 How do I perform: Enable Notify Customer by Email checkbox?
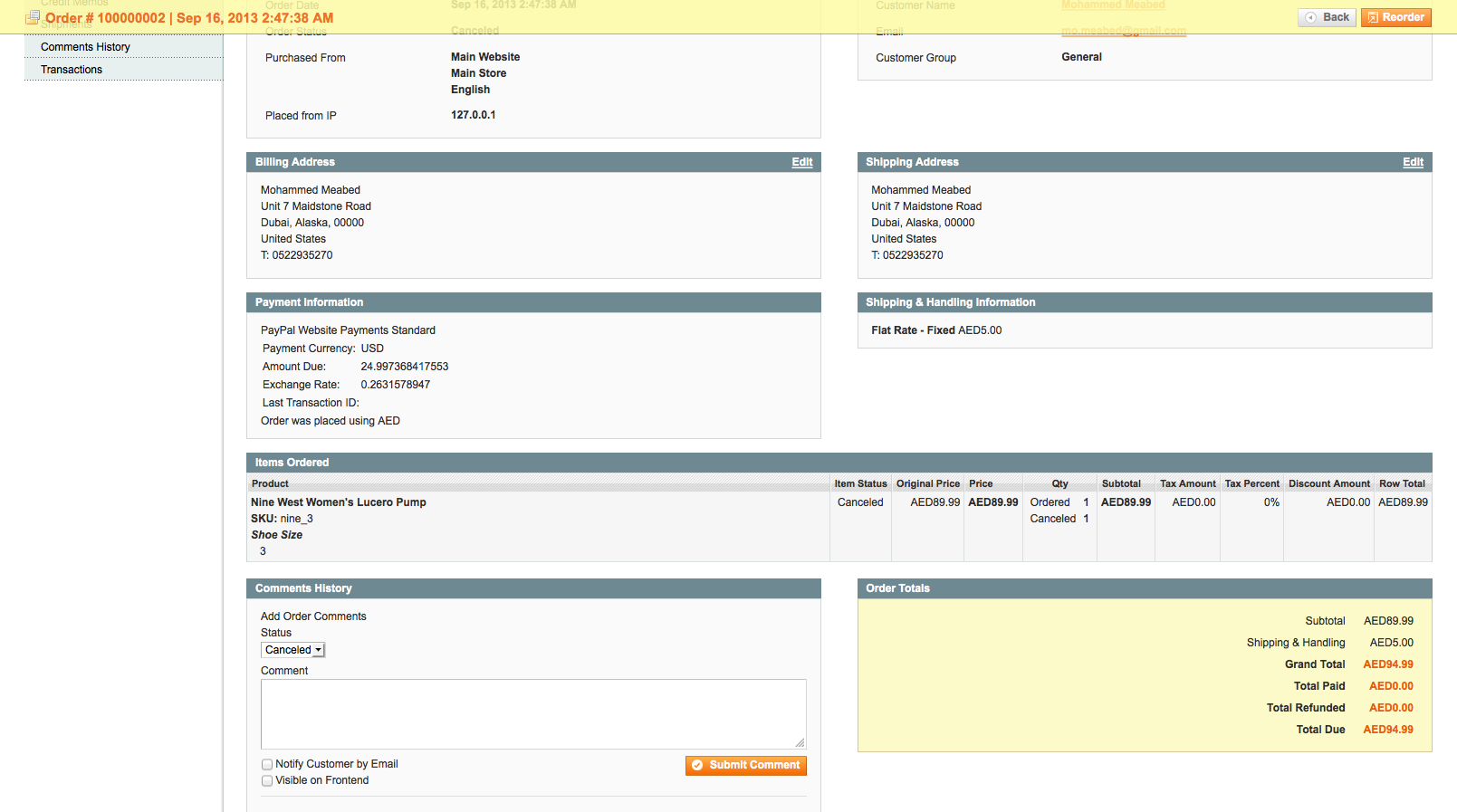(267, 765)
